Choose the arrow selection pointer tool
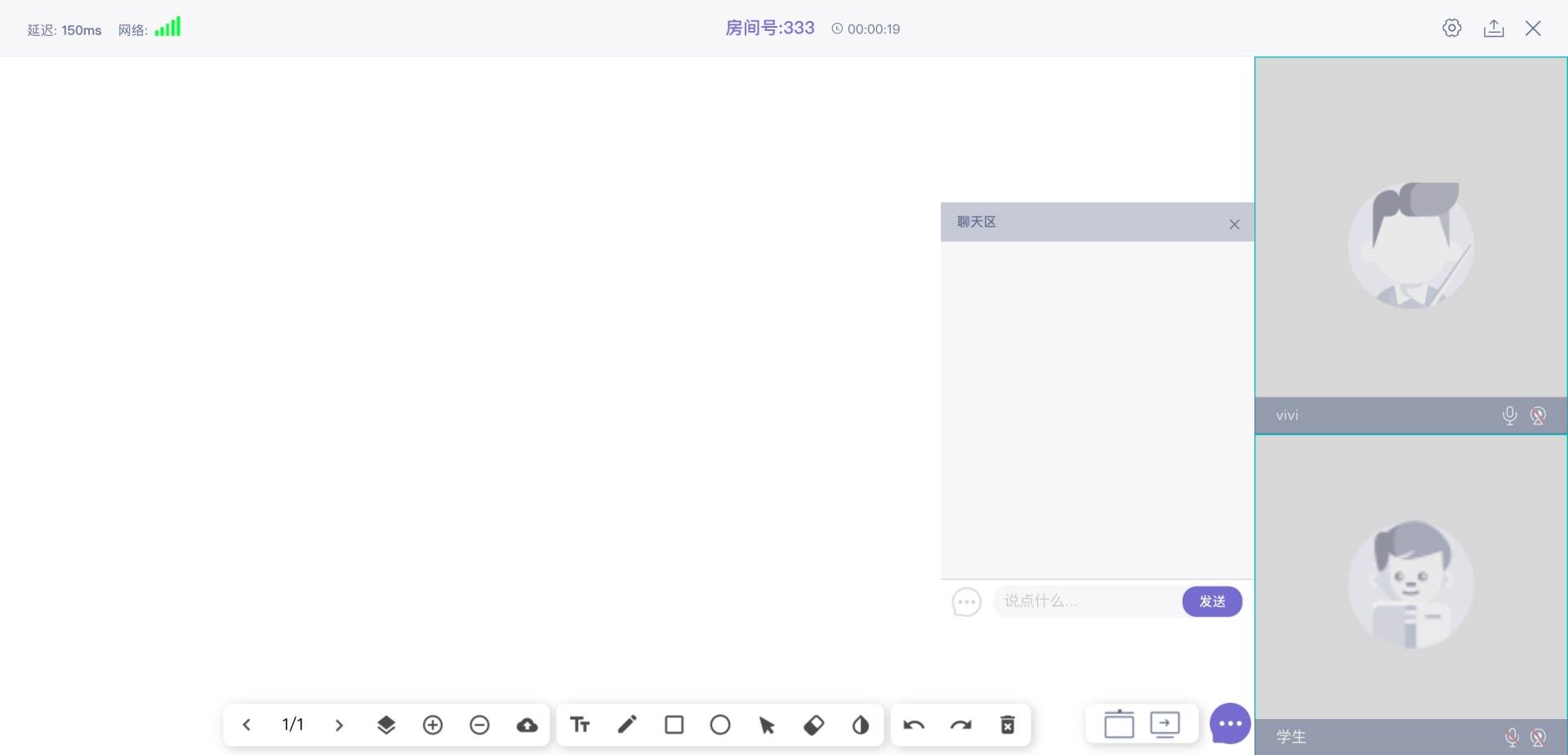The height and width of the screenshot is (755, 1568). point(767,725)
